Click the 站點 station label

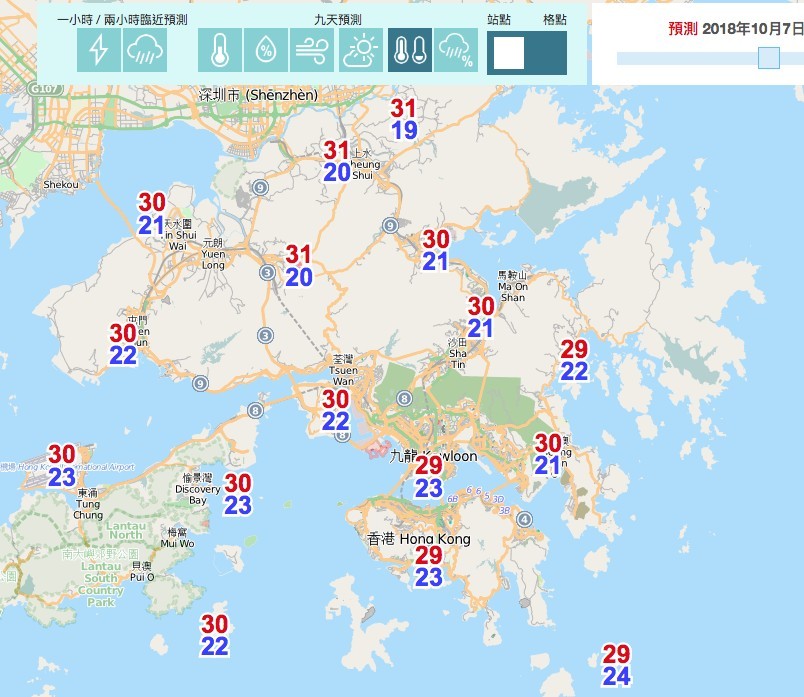(x=499, y=19)
